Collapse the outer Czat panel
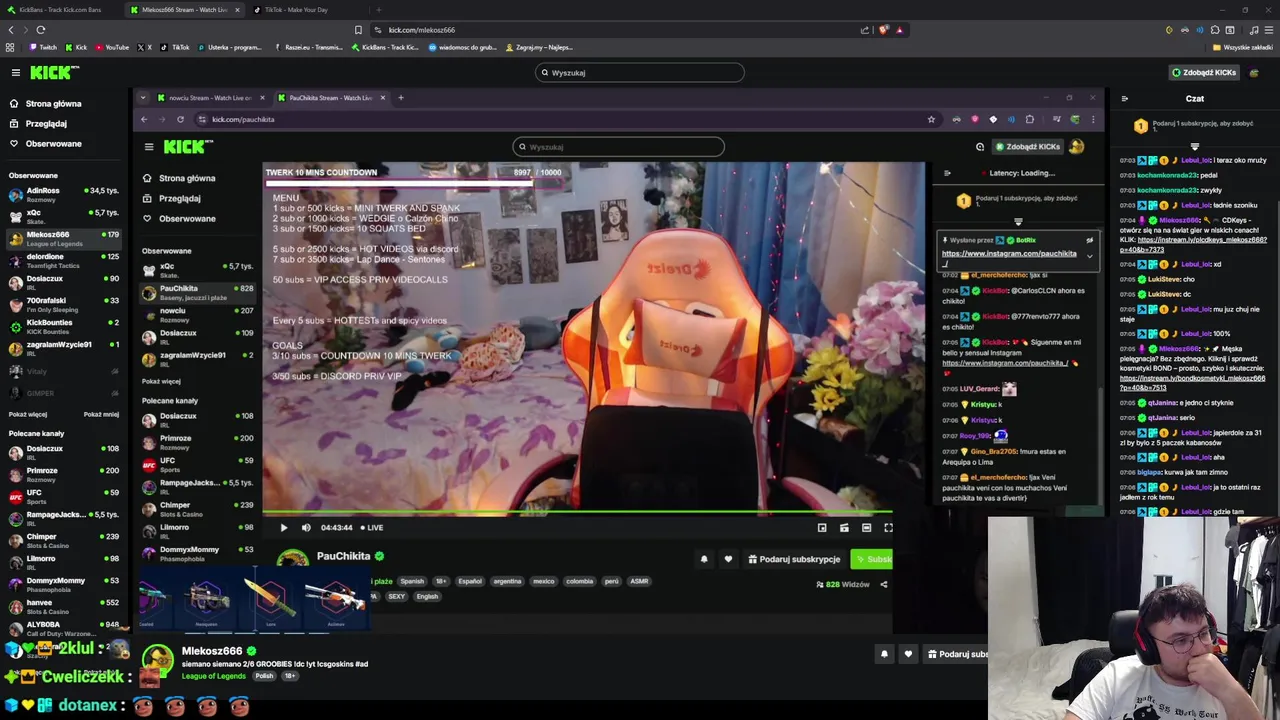This screenshot has width=1280, height=720. coord(1124,98)
